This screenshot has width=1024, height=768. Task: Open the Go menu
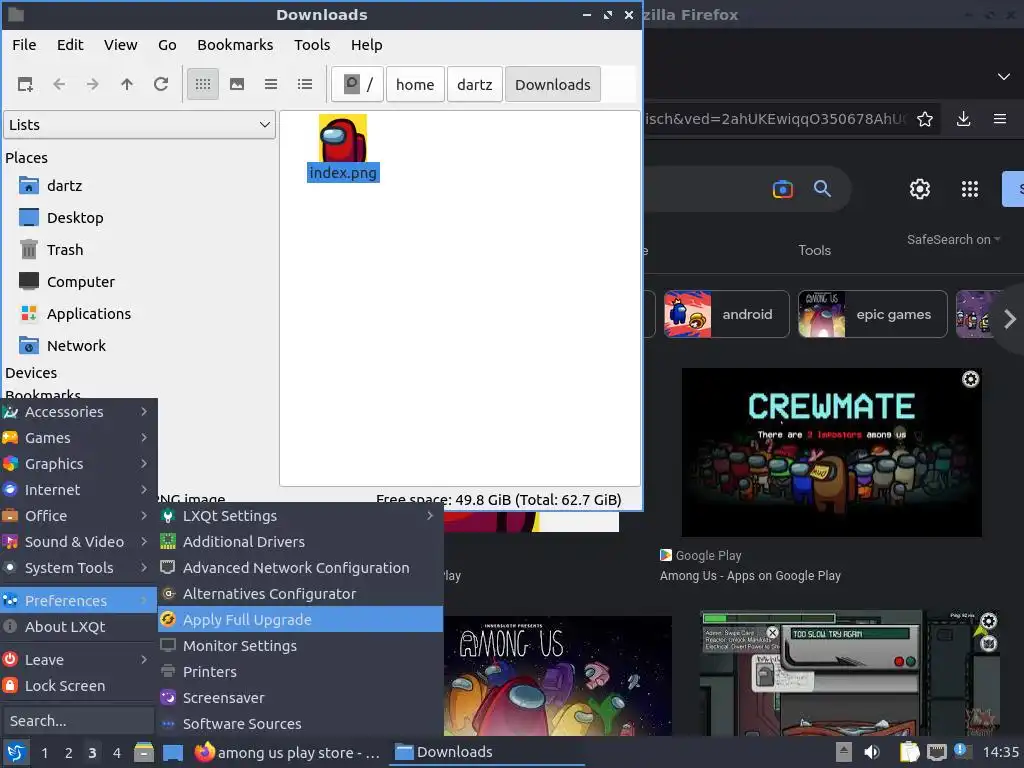click(x=167, y=45)
